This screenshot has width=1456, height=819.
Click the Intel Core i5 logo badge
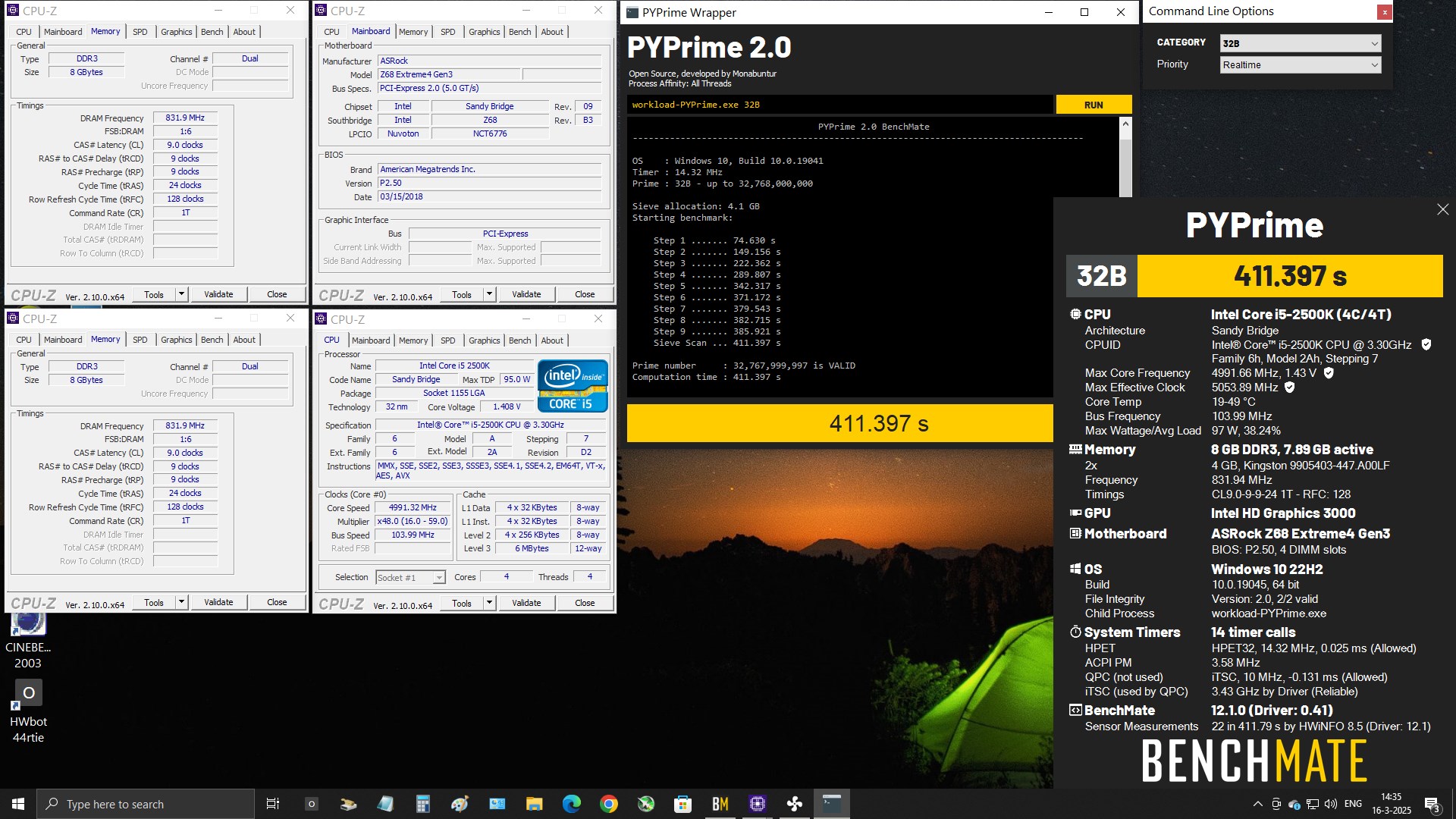573,386
